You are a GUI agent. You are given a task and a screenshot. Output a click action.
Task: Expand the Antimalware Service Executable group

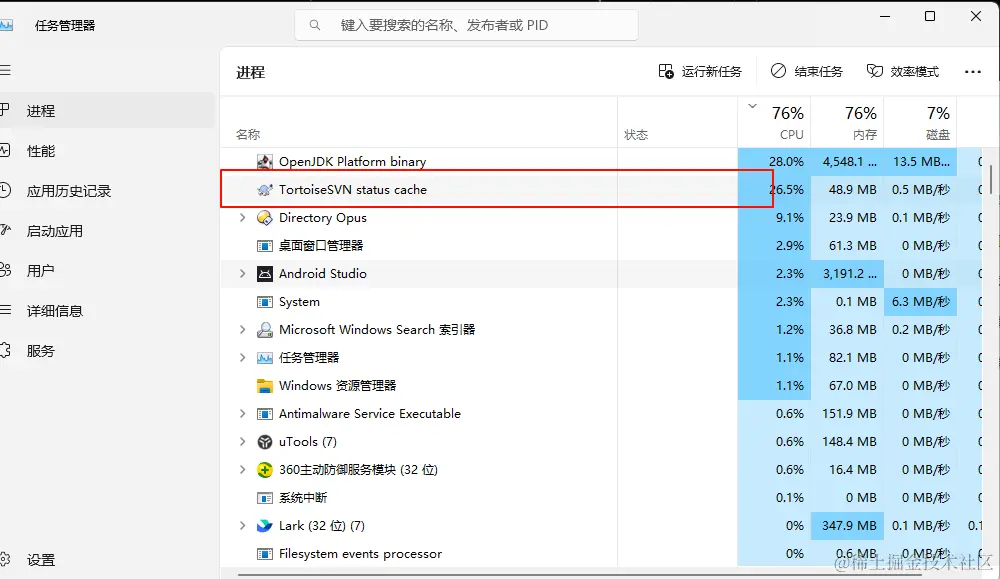click(242, 413)
